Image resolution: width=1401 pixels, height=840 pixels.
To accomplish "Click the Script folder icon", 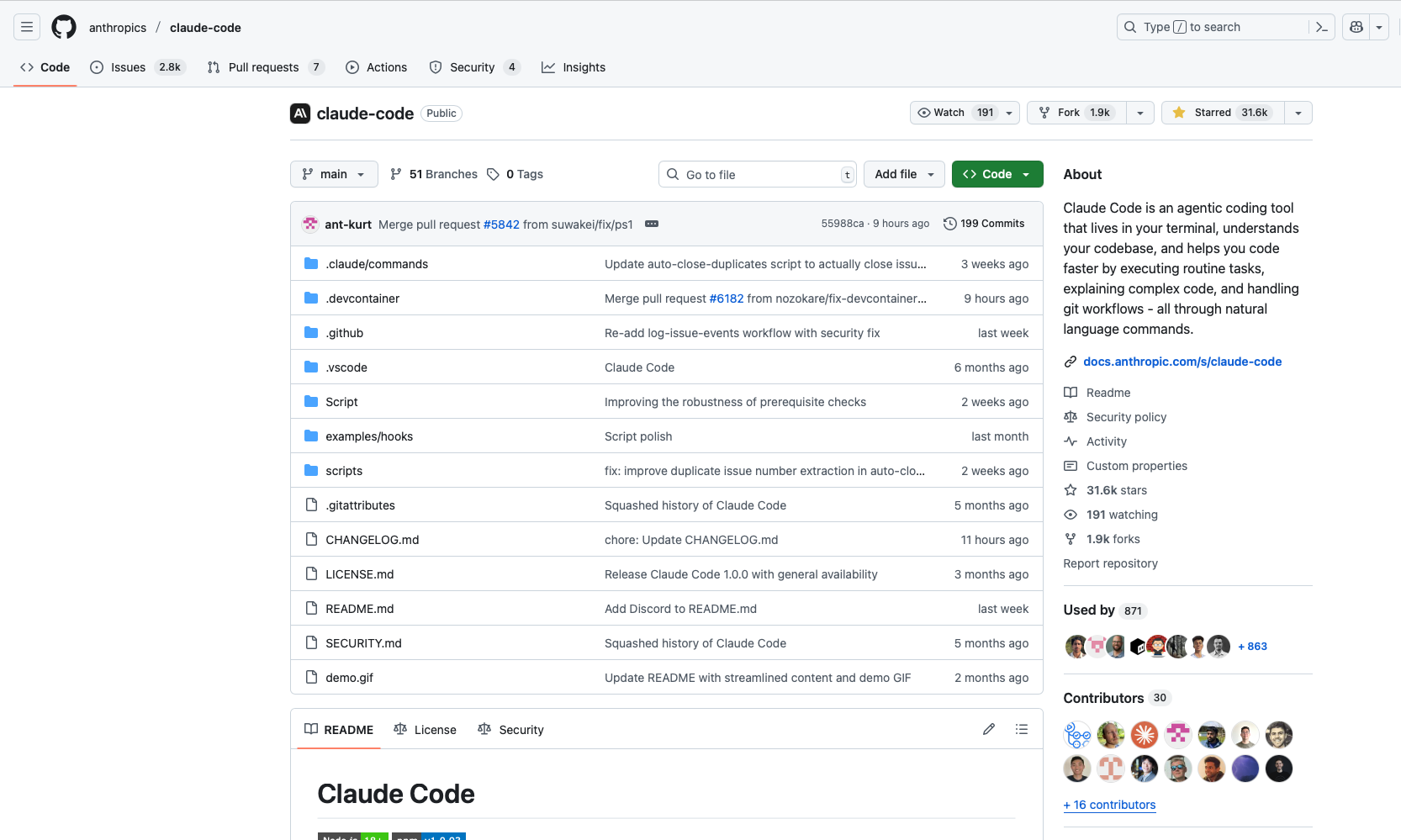I will coord(311,402).
